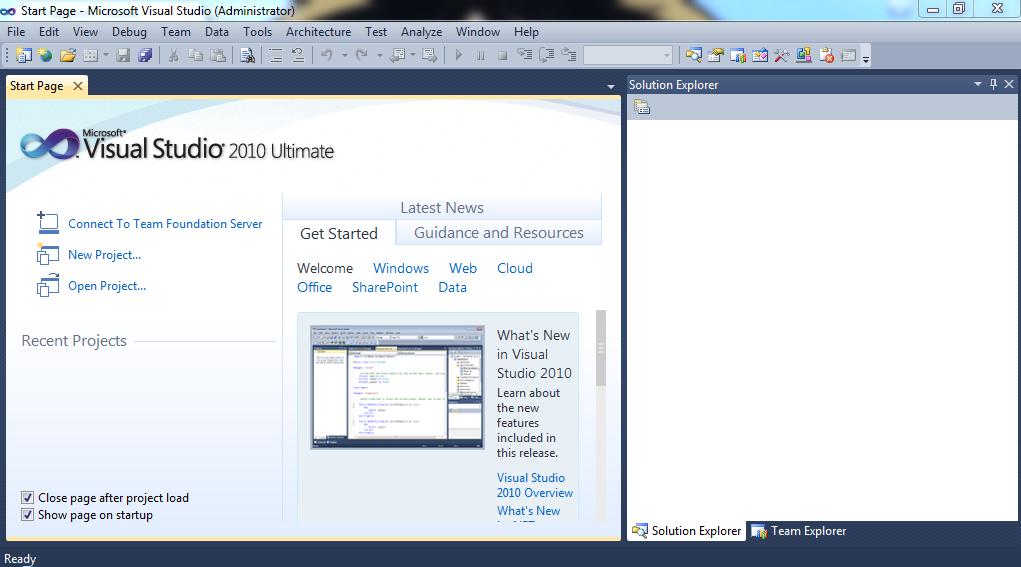This screenshot has width=1021, height=567.
Task: Expand the Undo history dropdown arrow
Action: click(344, 55)
